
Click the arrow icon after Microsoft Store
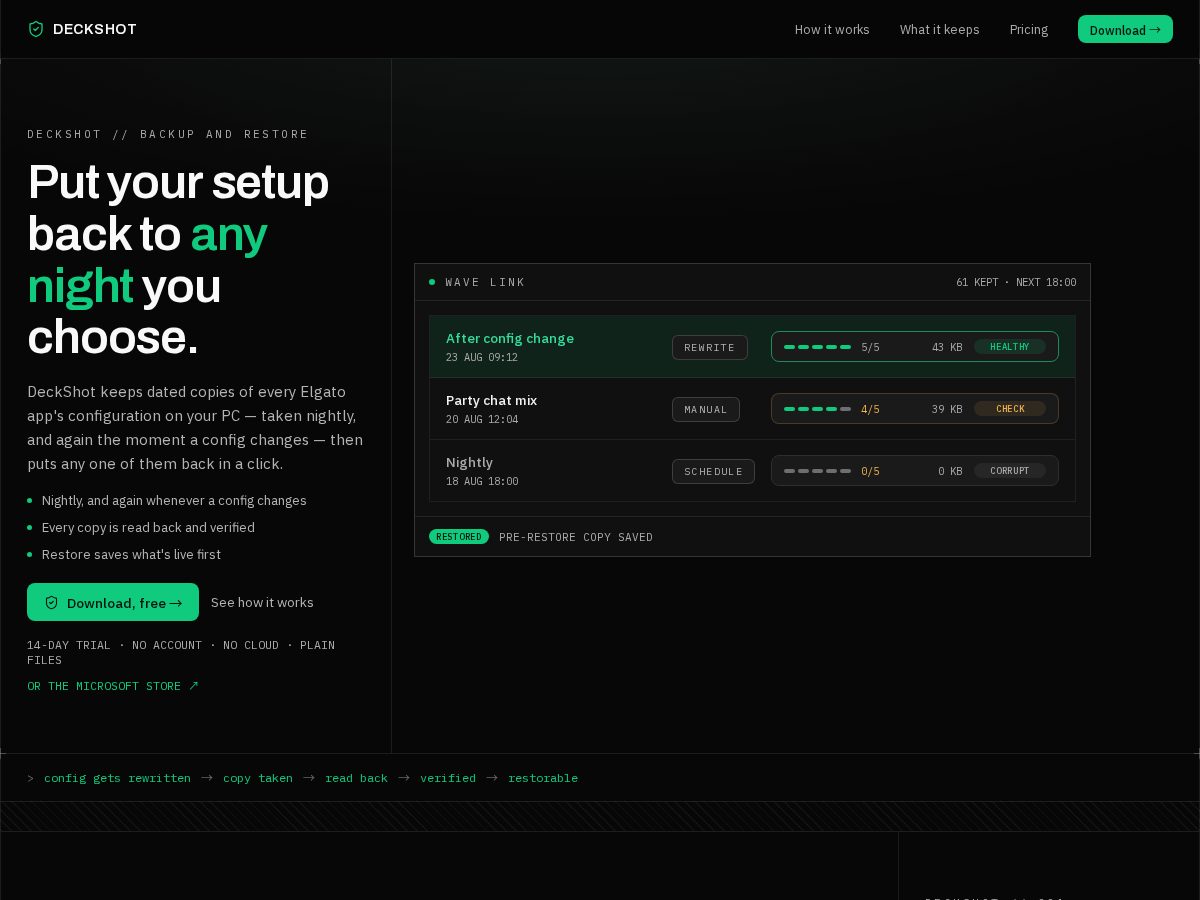tap(194, 686)
